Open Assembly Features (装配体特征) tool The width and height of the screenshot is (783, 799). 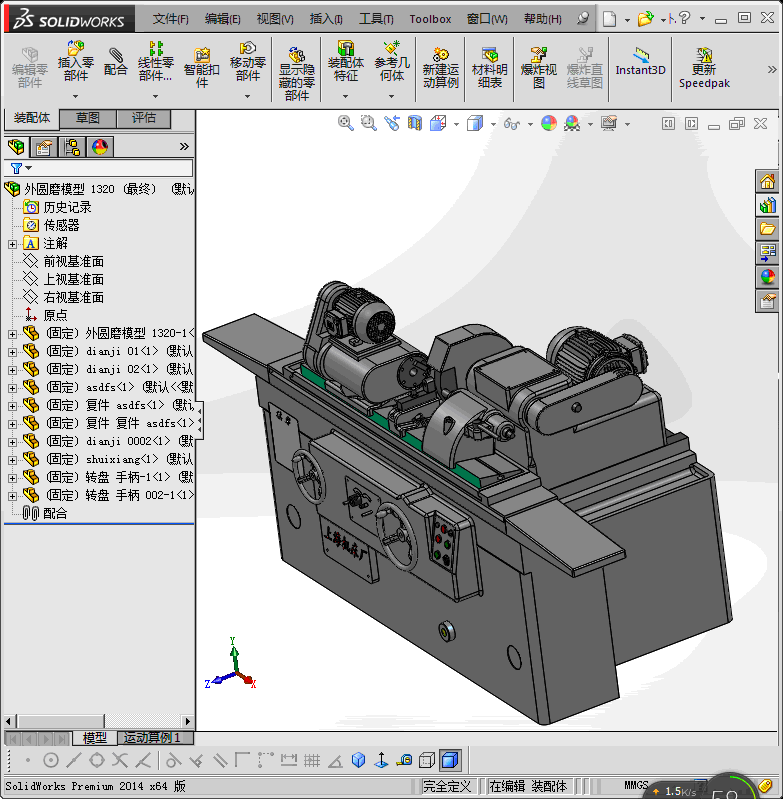(x=345, y=61)
